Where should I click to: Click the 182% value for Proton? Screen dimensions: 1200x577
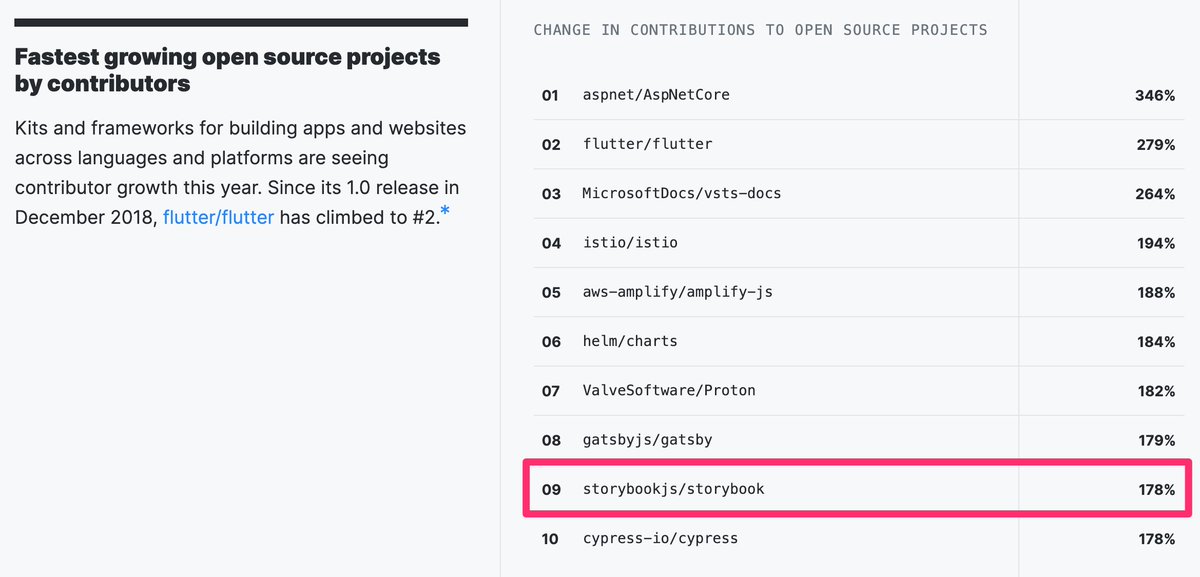coord(1155,390)
